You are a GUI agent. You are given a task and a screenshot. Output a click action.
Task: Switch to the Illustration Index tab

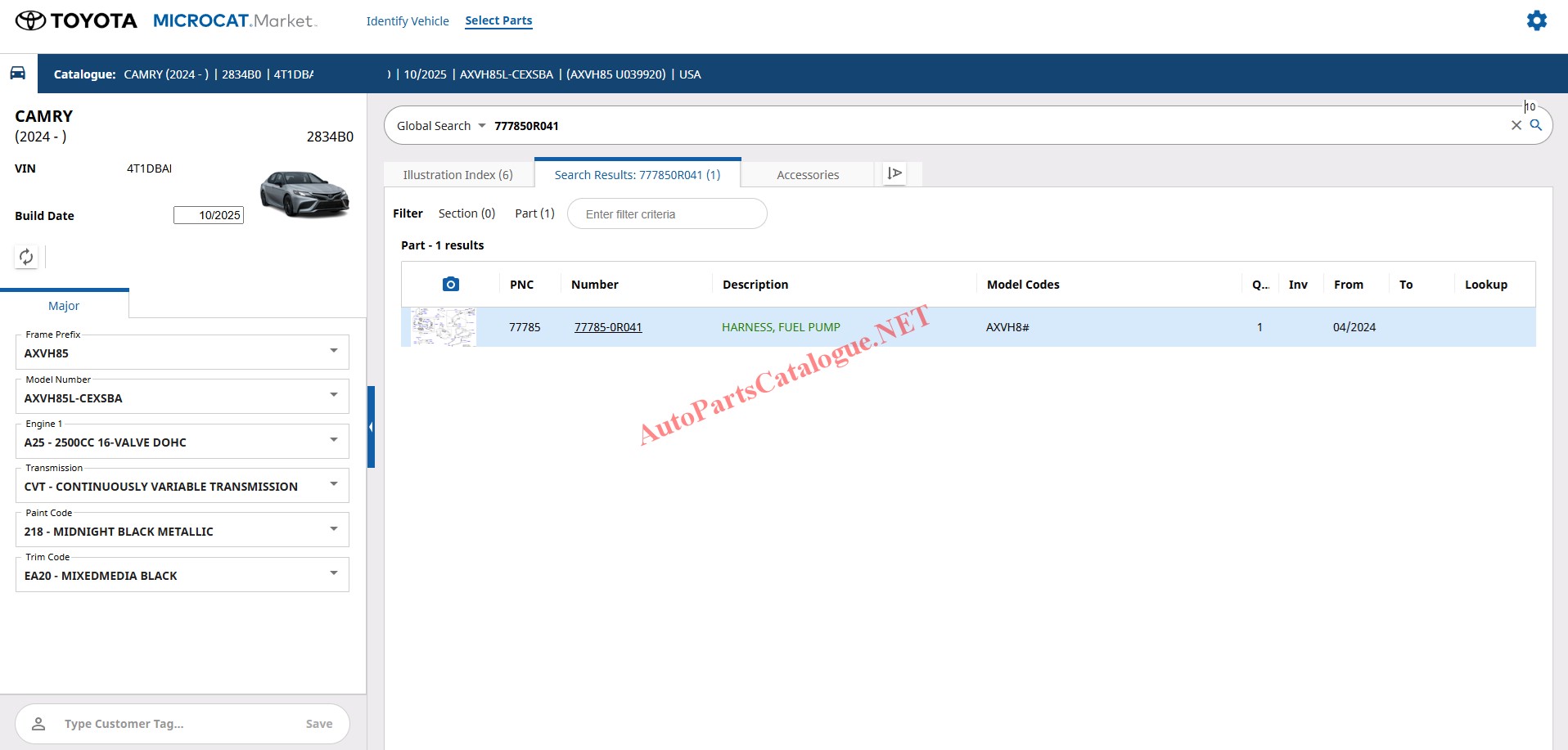pyautogui.click(x=457, y=175)
